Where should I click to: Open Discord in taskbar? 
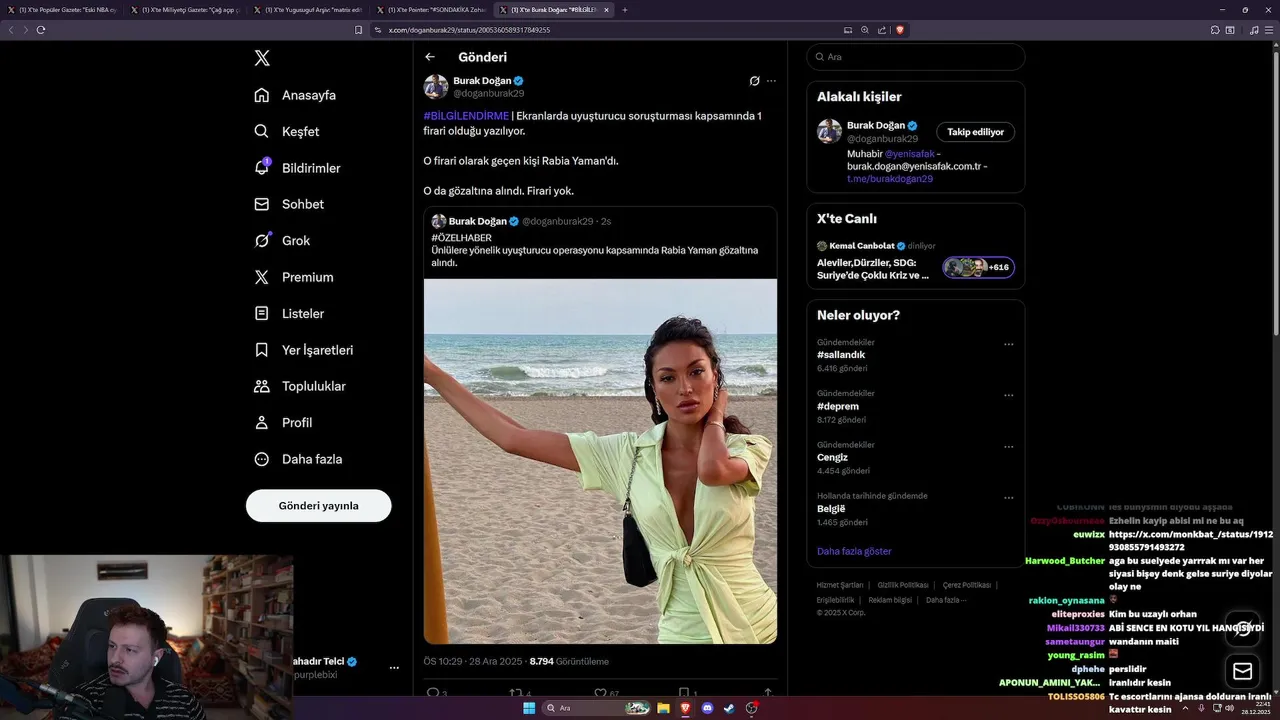coord(708,708)
